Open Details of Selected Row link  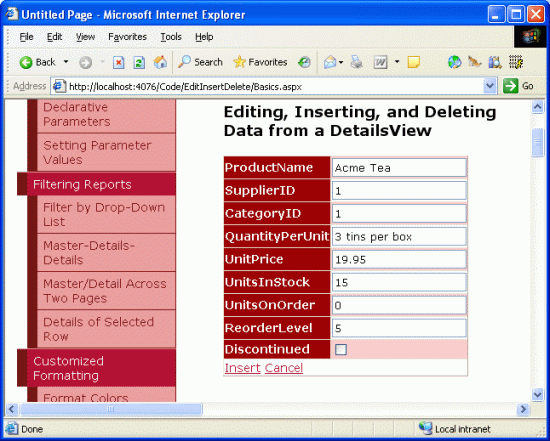tap(106, 329)
